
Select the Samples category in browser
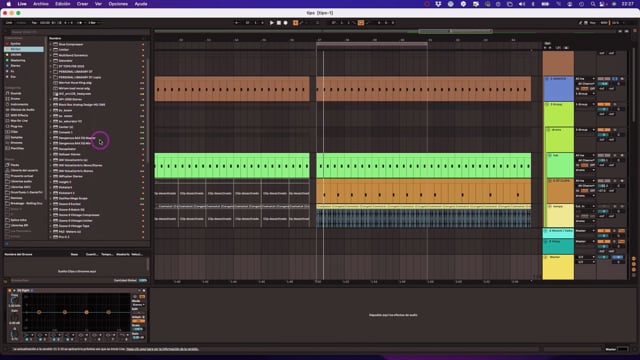click(16, 137)
